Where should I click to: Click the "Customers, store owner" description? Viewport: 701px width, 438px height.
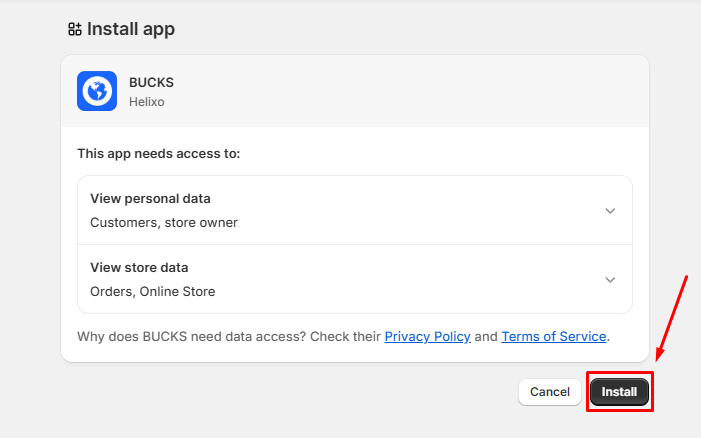164,222
